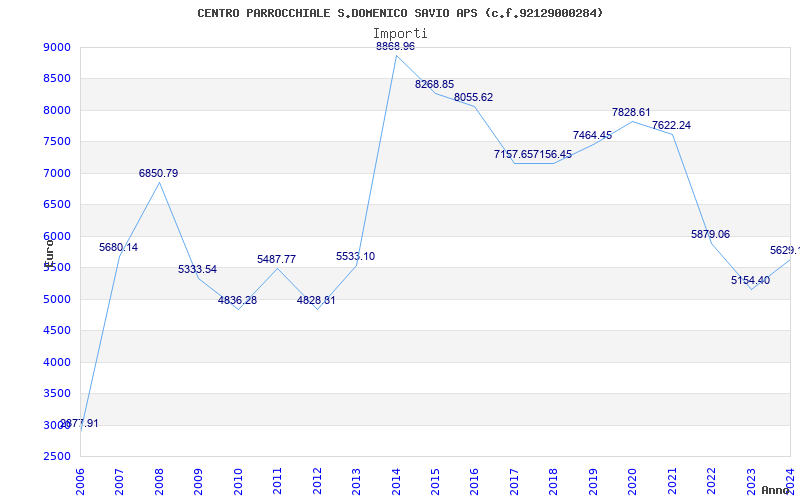Screen dimensions: 800x500
Task: Click the 2017 year label
Action: pos(514,482)
